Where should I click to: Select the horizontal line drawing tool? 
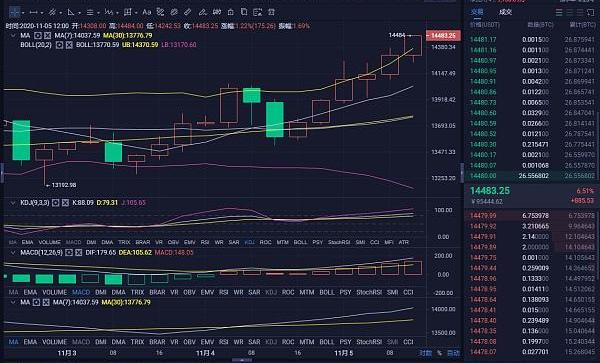[33, 12]
